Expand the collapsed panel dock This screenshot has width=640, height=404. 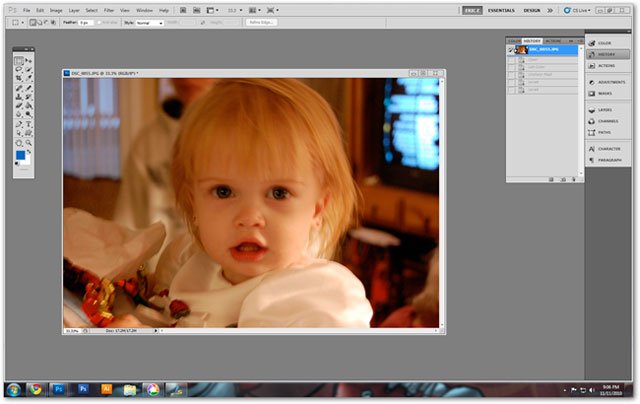pyautogui.click(x=627, y=31)
